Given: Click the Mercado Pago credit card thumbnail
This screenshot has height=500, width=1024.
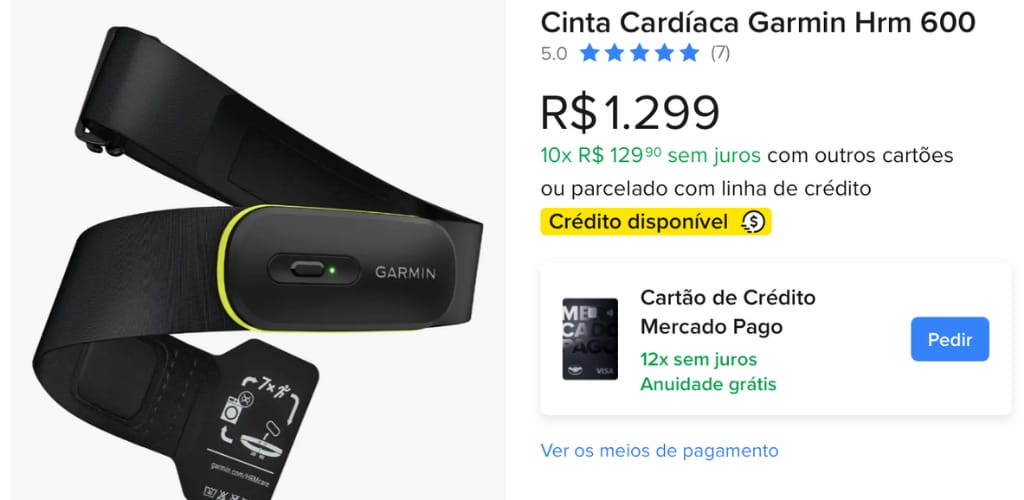Looking at the screenshot, I should coord(590,339).
